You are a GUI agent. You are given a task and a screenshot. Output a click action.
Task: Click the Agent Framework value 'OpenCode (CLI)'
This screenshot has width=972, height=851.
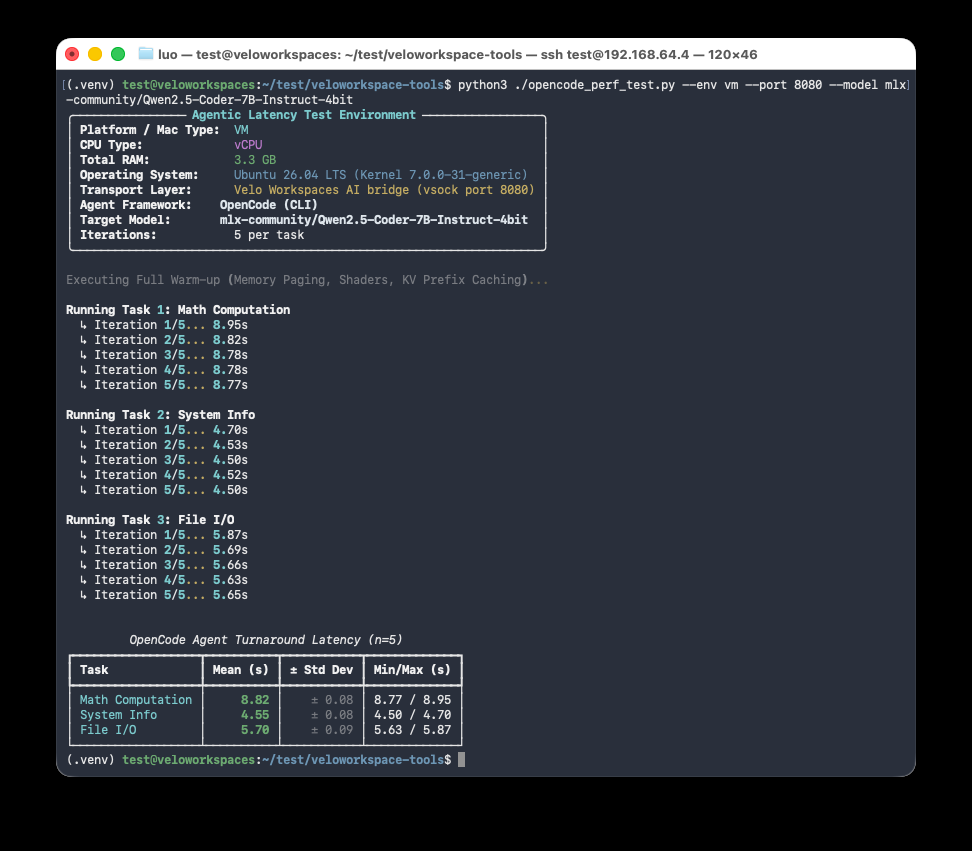coord(268,205)
